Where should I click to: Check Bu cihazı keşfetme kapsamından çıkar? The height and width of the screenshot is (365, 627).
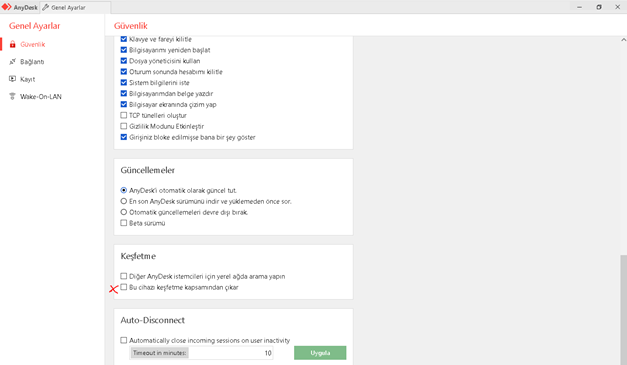tap(124, 287)
